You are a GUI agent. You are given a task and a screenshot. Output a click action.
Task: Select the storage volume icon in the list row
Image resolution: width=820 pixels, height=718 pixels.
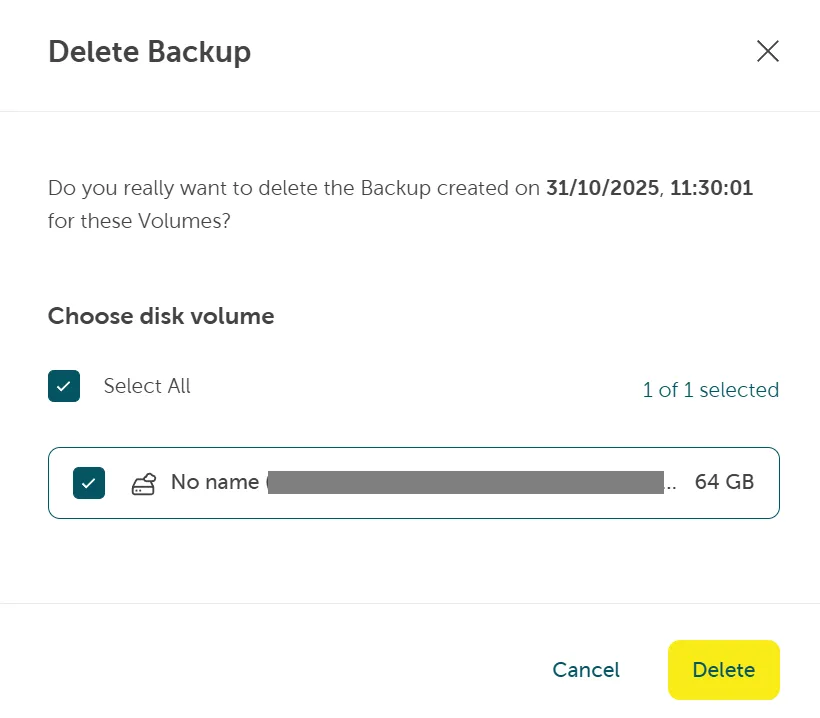[x=144, y=483]
